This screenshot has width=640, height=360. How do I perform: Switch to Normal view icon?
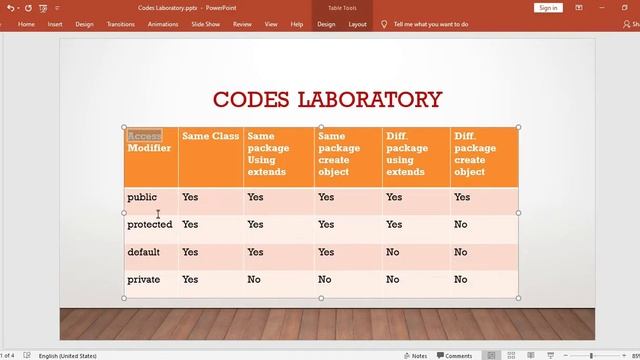491,356
